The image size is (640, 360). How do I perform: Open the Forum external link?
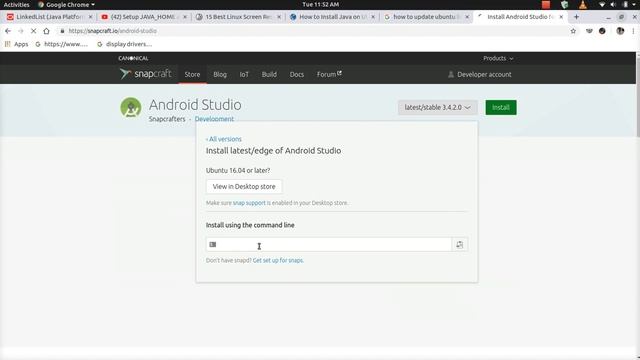click(329, 74)
